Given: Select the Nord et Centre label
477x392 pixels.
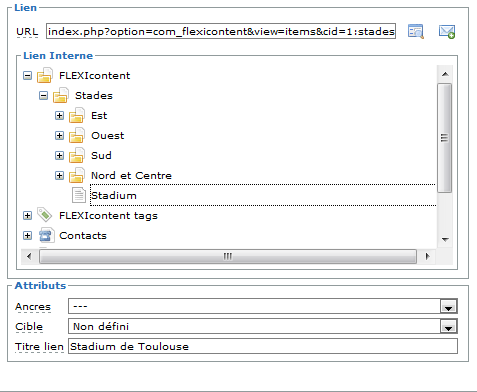Looking at the screenshot, I should pyautogui.click(x=131, y=176).
